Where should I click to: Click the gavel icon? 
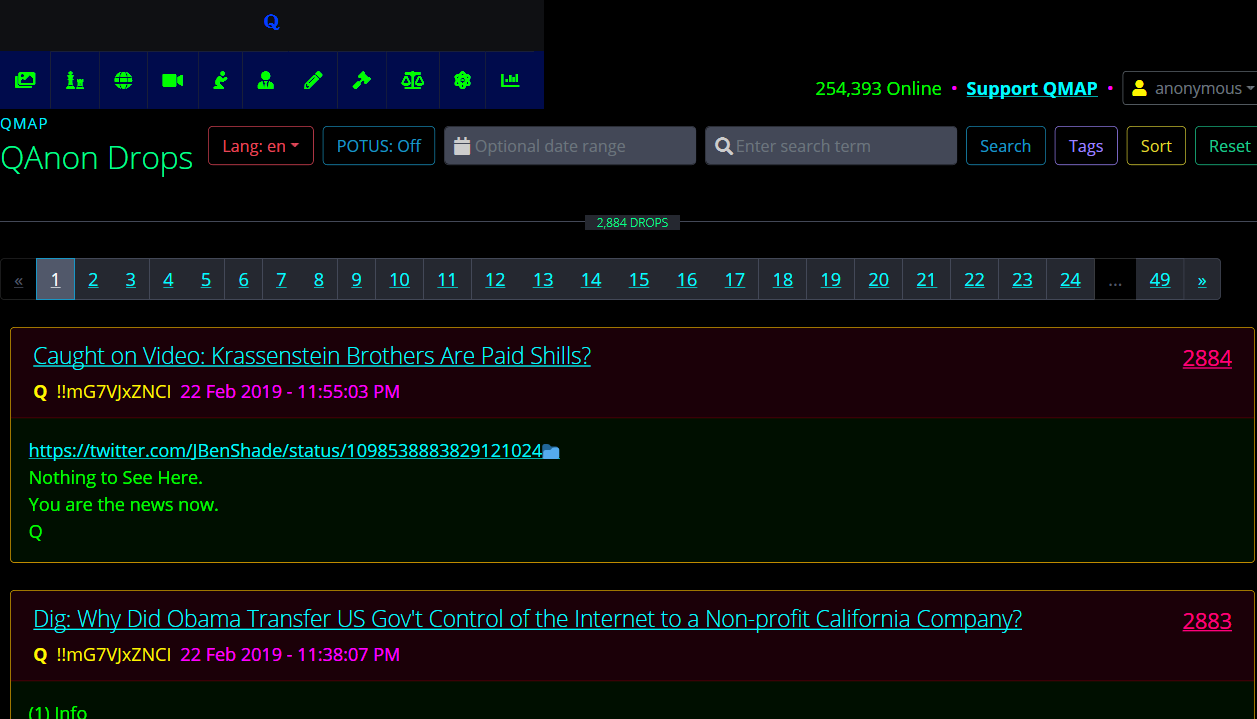coord(362,80)
